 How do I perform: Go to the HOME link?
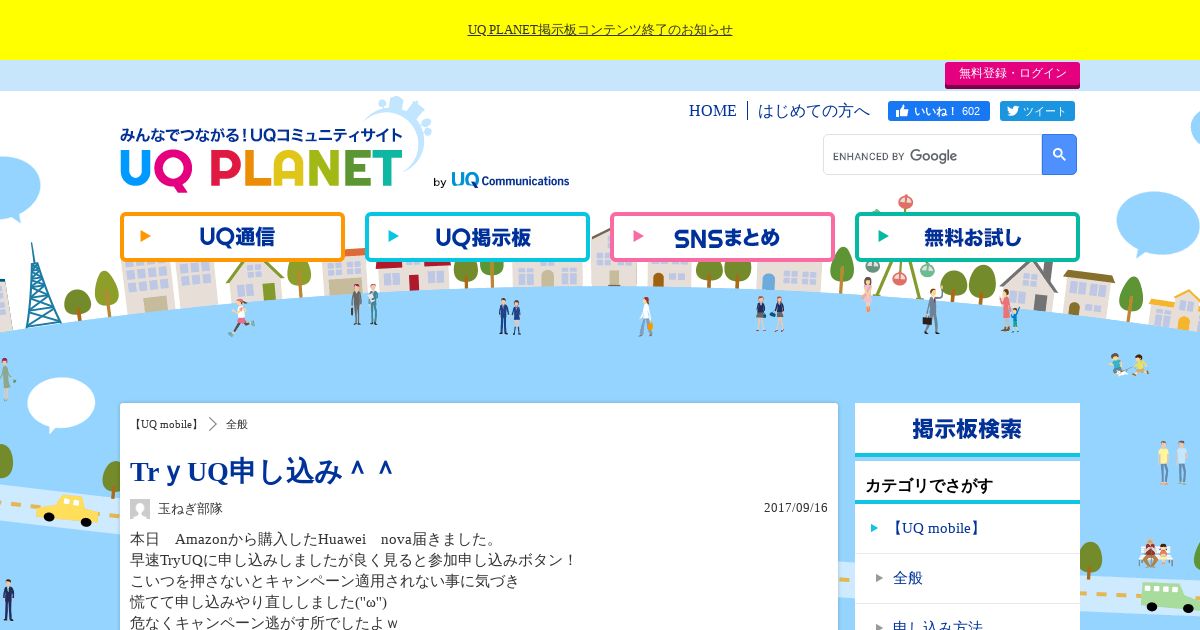pyautogui.click(x=712, y=111)
